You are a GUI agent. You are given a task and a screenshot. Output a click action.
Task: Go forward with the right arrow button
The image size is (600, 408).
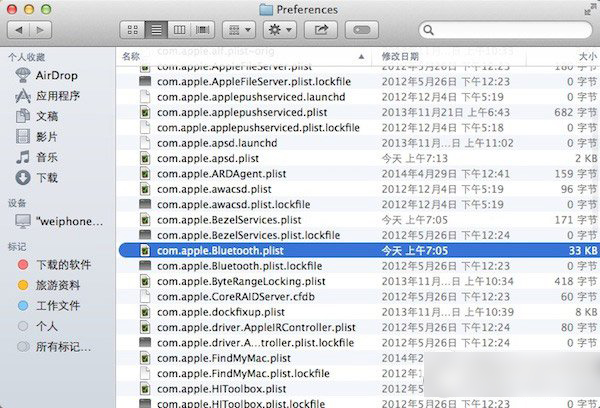coord(41,30)
